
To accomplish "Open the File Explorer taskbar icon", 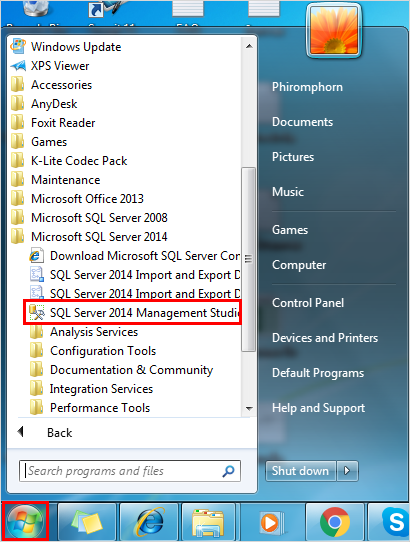I will pos(208,522).
